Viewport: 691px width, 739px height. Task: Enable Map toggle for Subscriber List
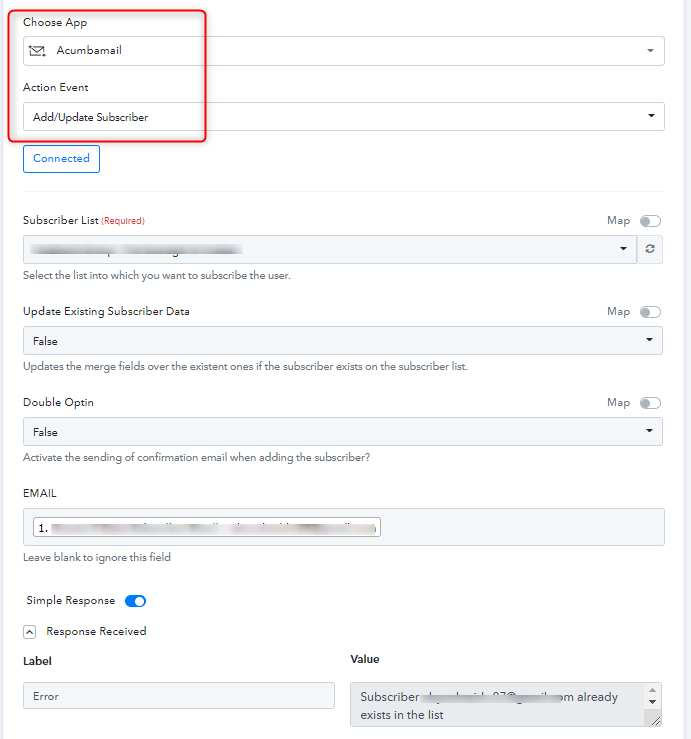pyautogui.click(x=650, y=221)
